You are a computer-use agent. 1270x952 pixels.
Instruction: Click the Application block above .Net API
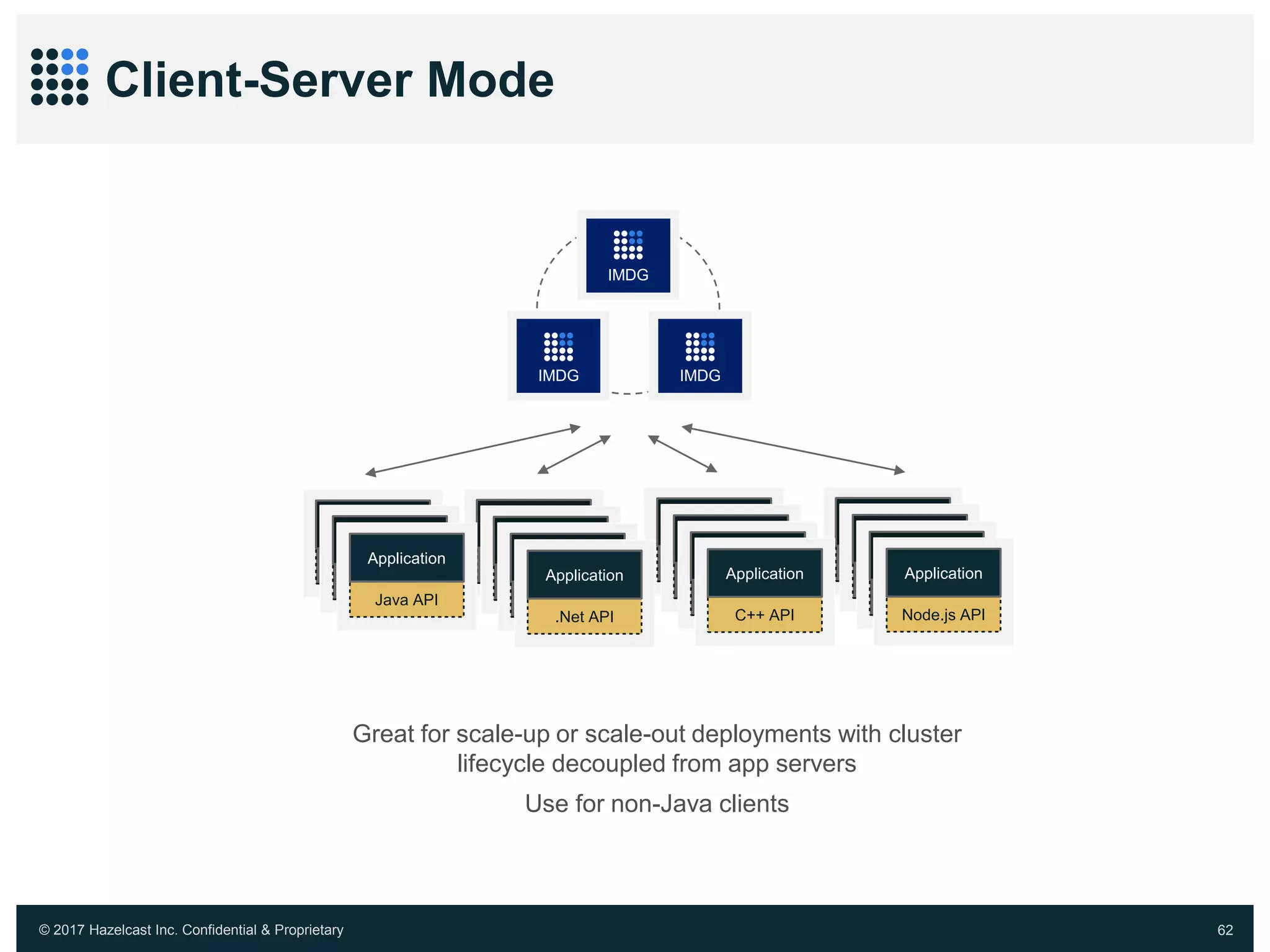[x=584, y=575]
